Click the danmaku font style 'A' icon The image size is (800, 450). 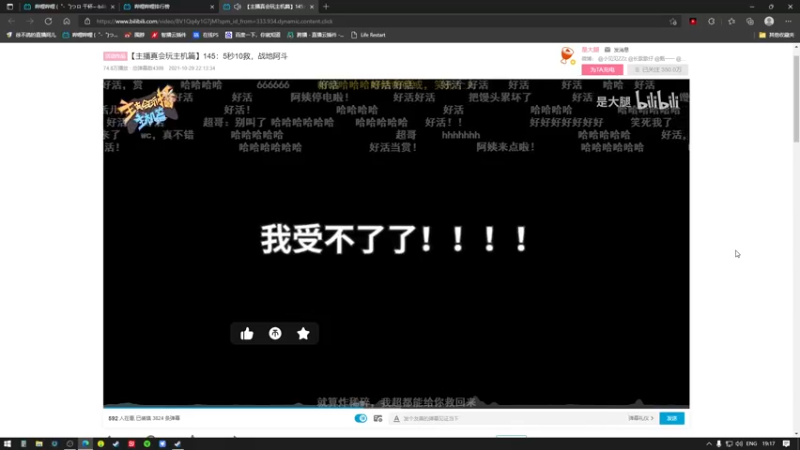(396, 418)
